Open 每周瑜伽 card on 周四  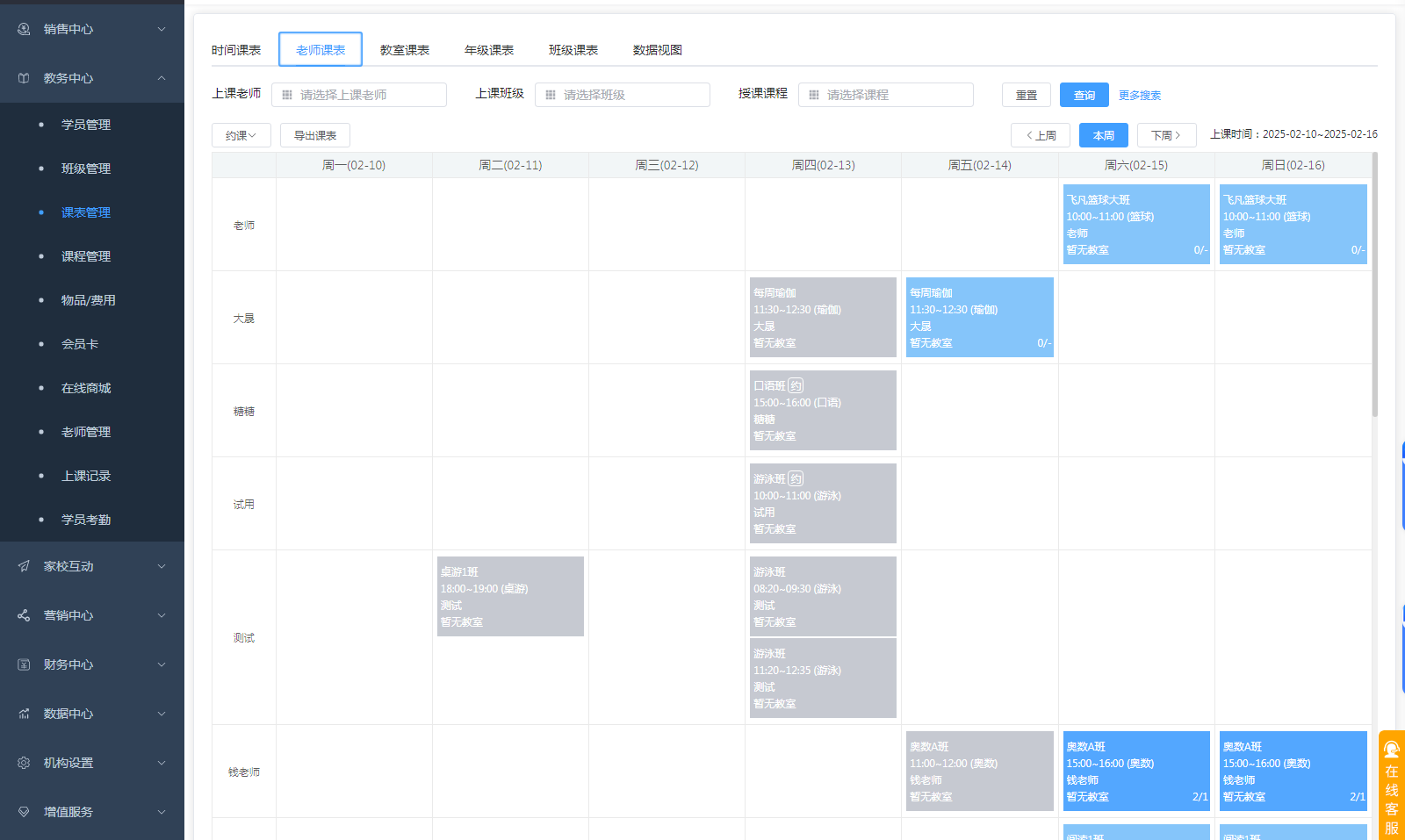coord(823,317)
